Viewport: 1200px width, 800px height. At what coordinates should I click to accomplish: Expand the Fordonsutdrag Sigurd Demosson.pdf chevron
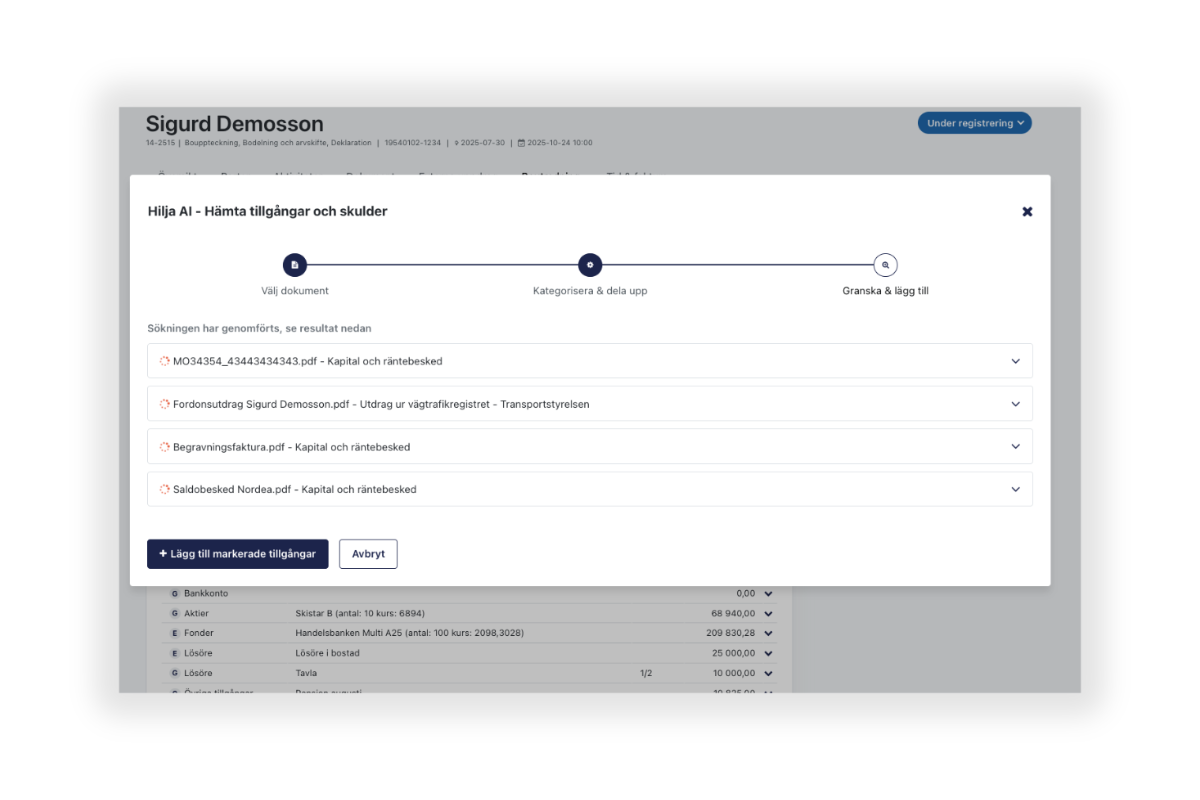(1015, 404)
